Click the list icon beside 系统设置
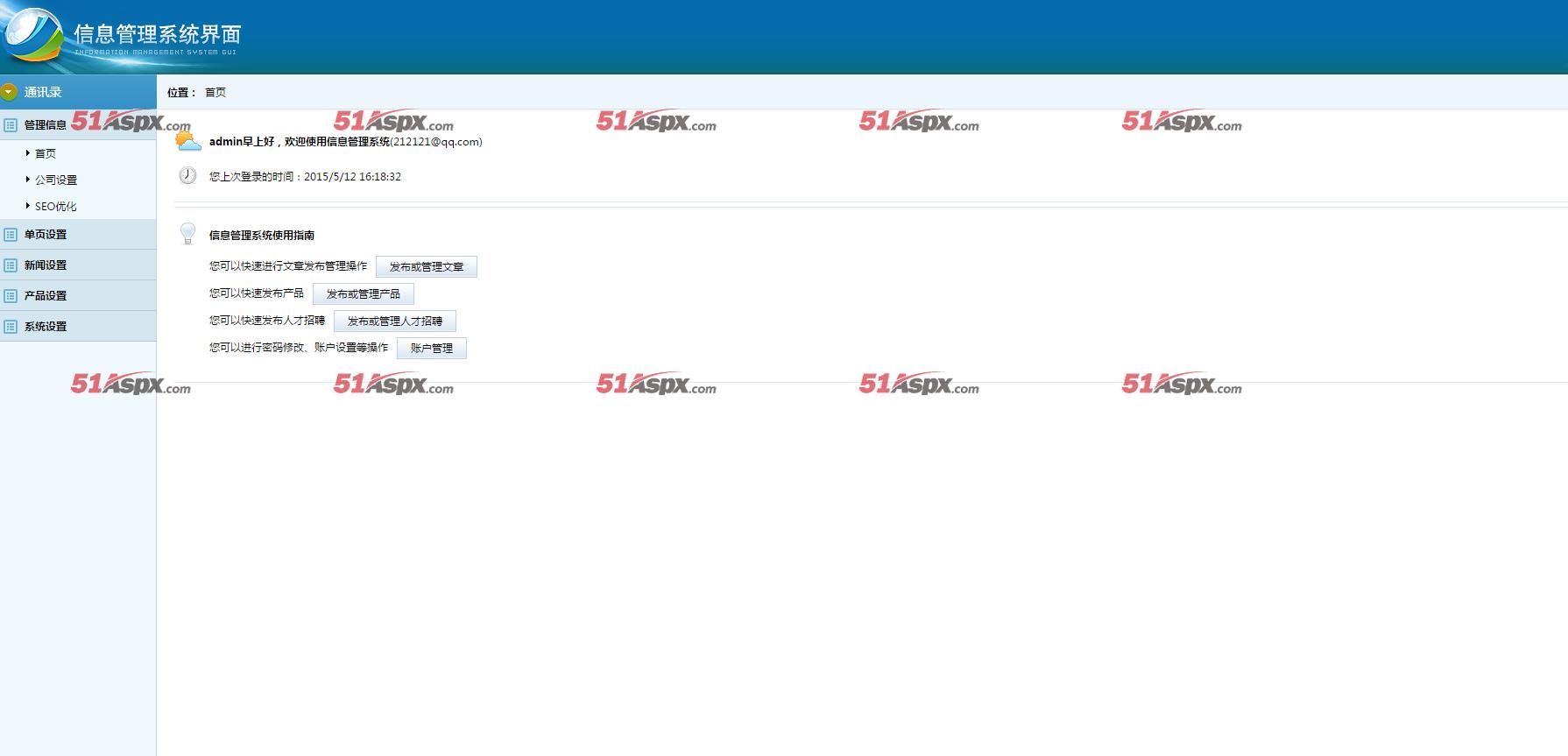This screenshot has width=1568, height=756. coord(11,327)
